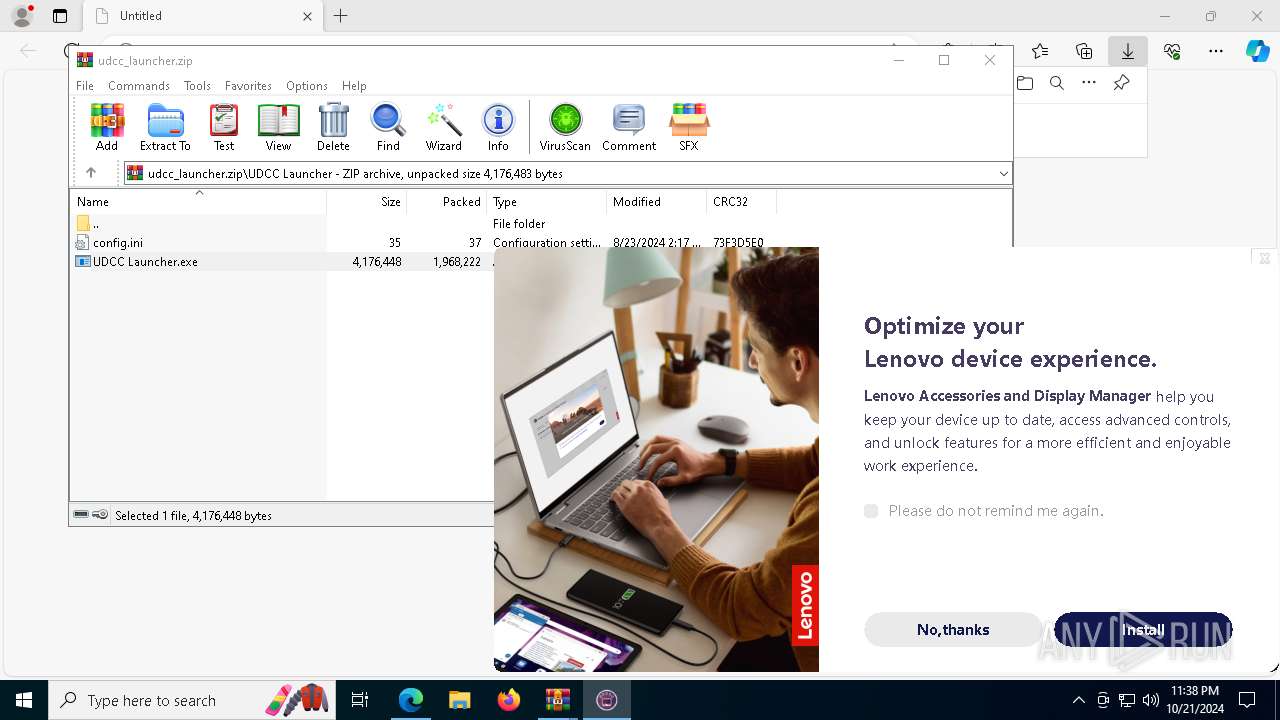Sort files by the Type column
Image resolution: width=1280 pixels, height=720 pixels.
(547, 202)
